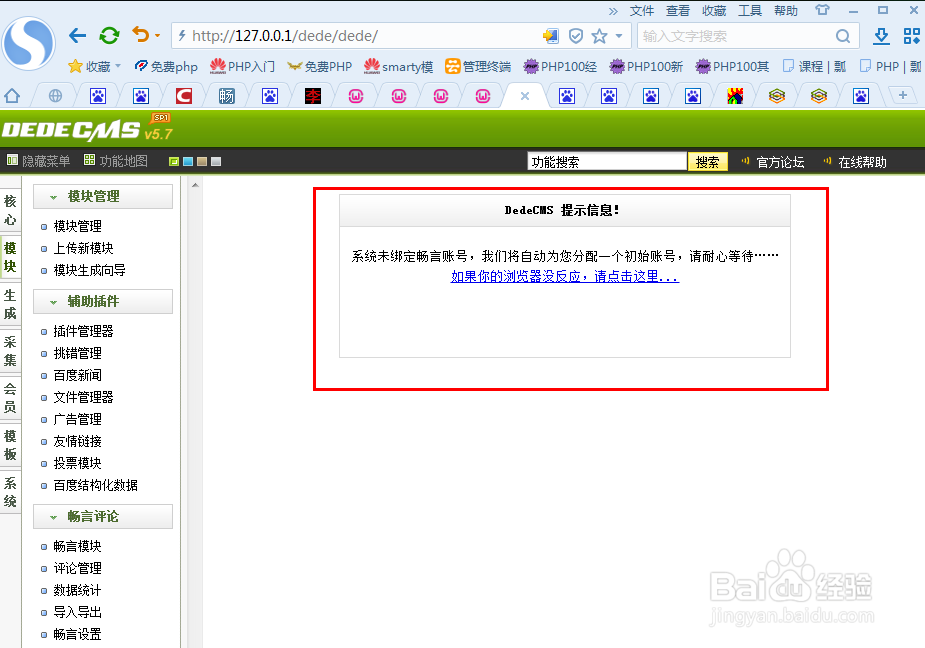Open the 功能地图 function map
Viewport: 925px width, 648px height.
coord(116,161)
